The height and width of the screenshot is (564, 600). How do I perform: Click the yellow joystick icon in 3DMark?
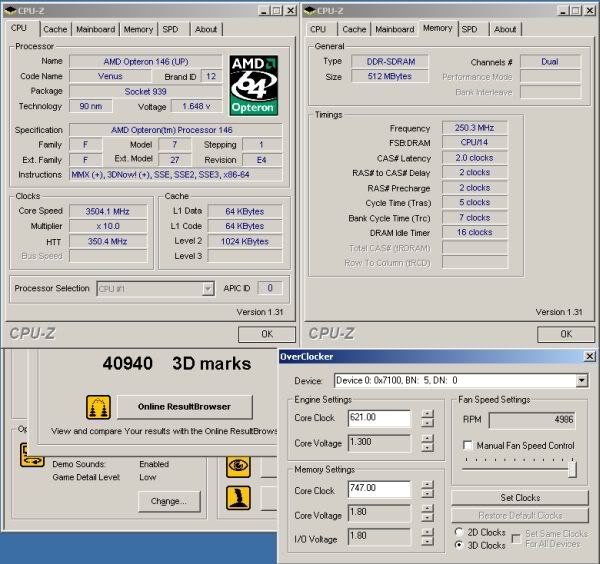coord(238,498)
